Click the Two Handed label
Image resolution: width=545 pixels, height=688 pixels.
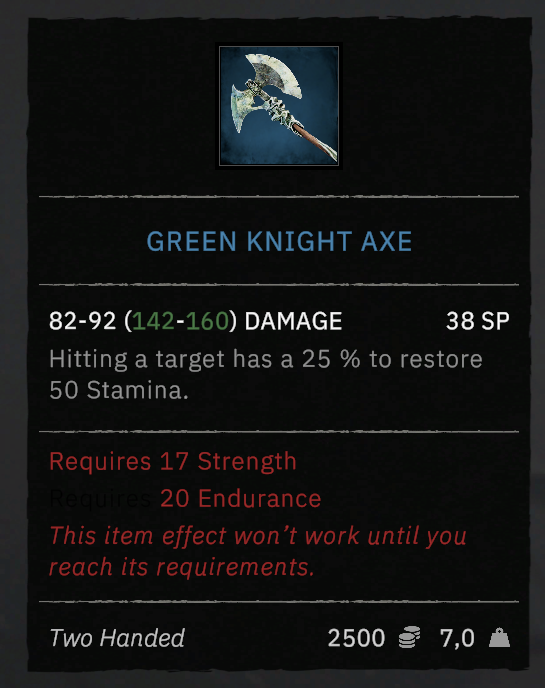coord(117,638)
